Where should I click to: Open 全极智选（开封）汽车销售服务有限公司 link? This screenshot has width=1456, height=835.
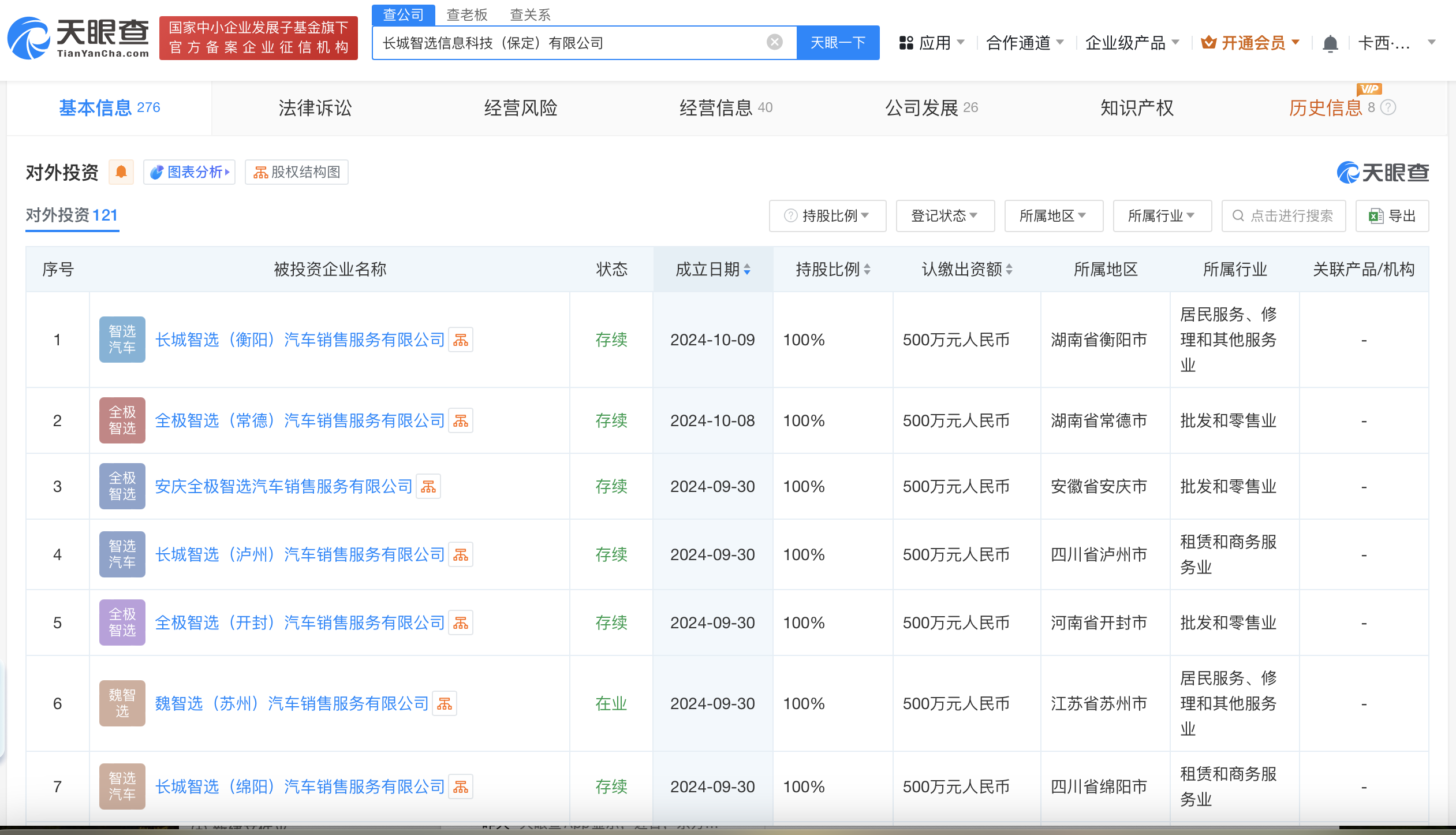pyautogui.click(x=300, y=622)
